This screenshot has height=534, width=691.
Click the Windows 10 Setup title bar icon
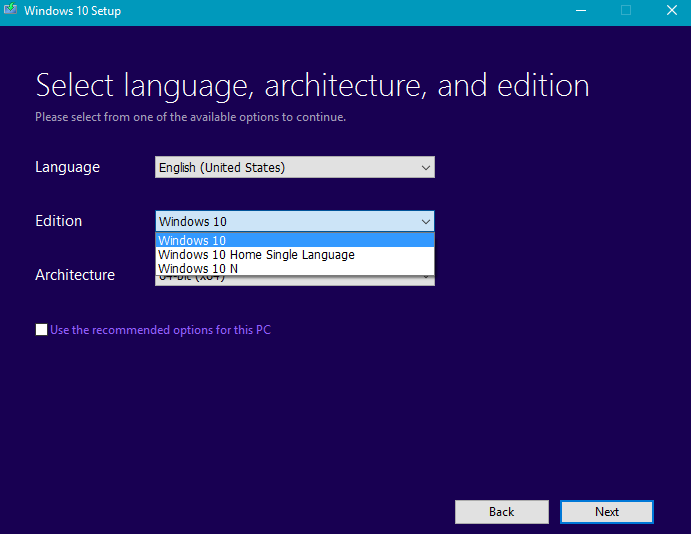coord(11,10)
